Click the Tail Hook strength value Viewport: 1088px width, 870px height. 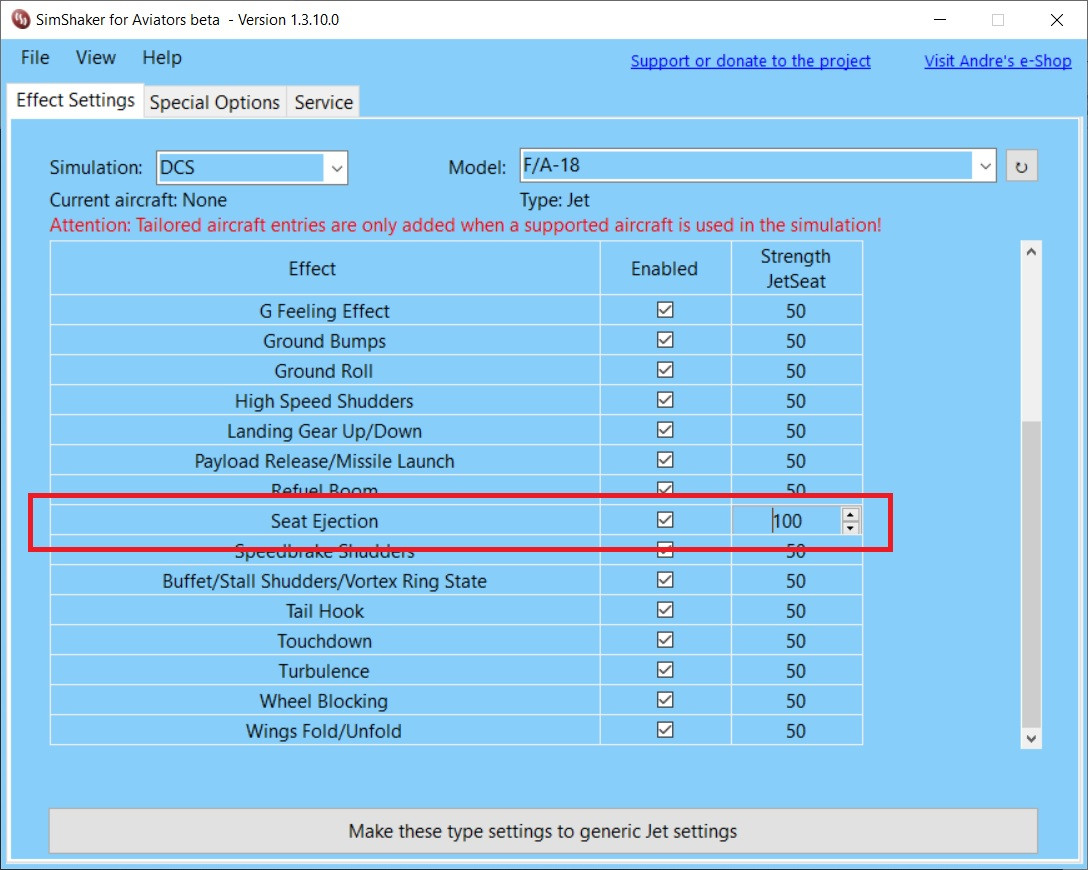(x=796, y=611)
